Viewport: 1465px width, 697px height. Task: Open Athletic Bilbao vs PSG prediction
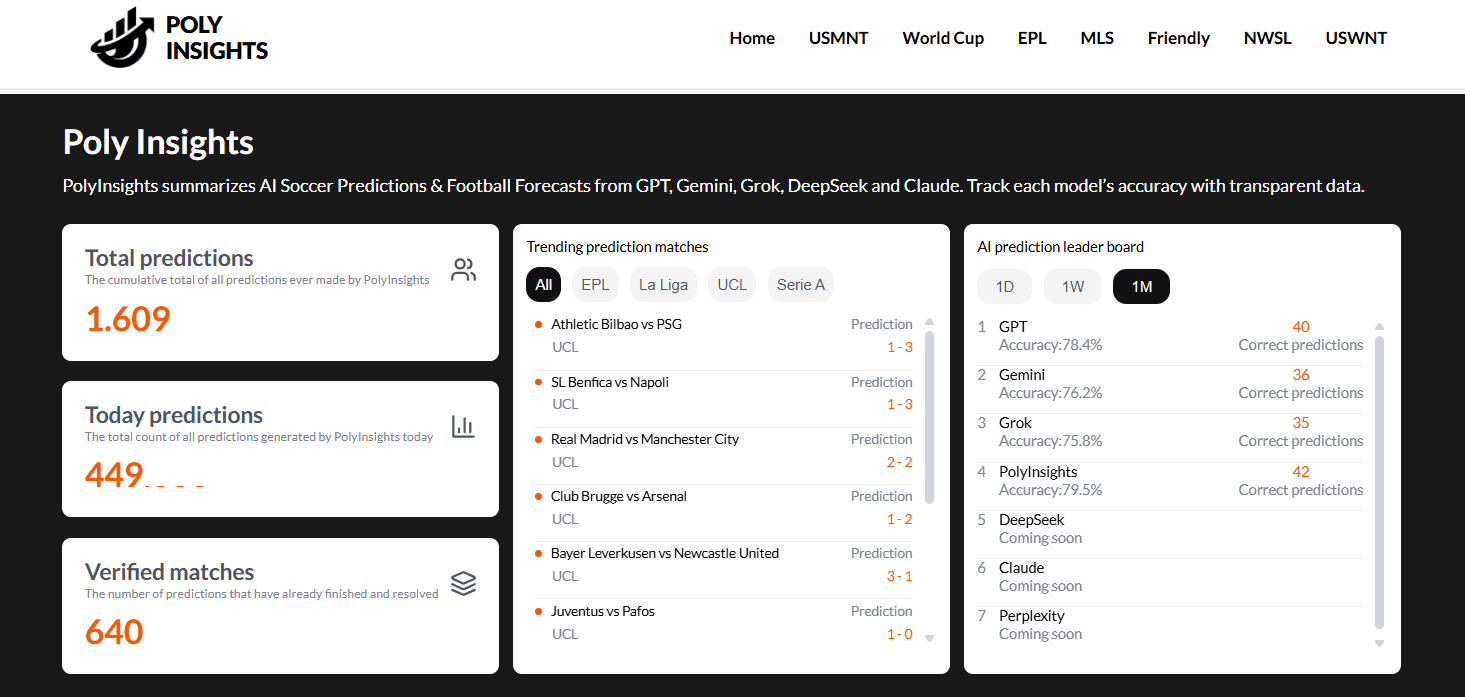pyautogui.click(x=616, y=325)
